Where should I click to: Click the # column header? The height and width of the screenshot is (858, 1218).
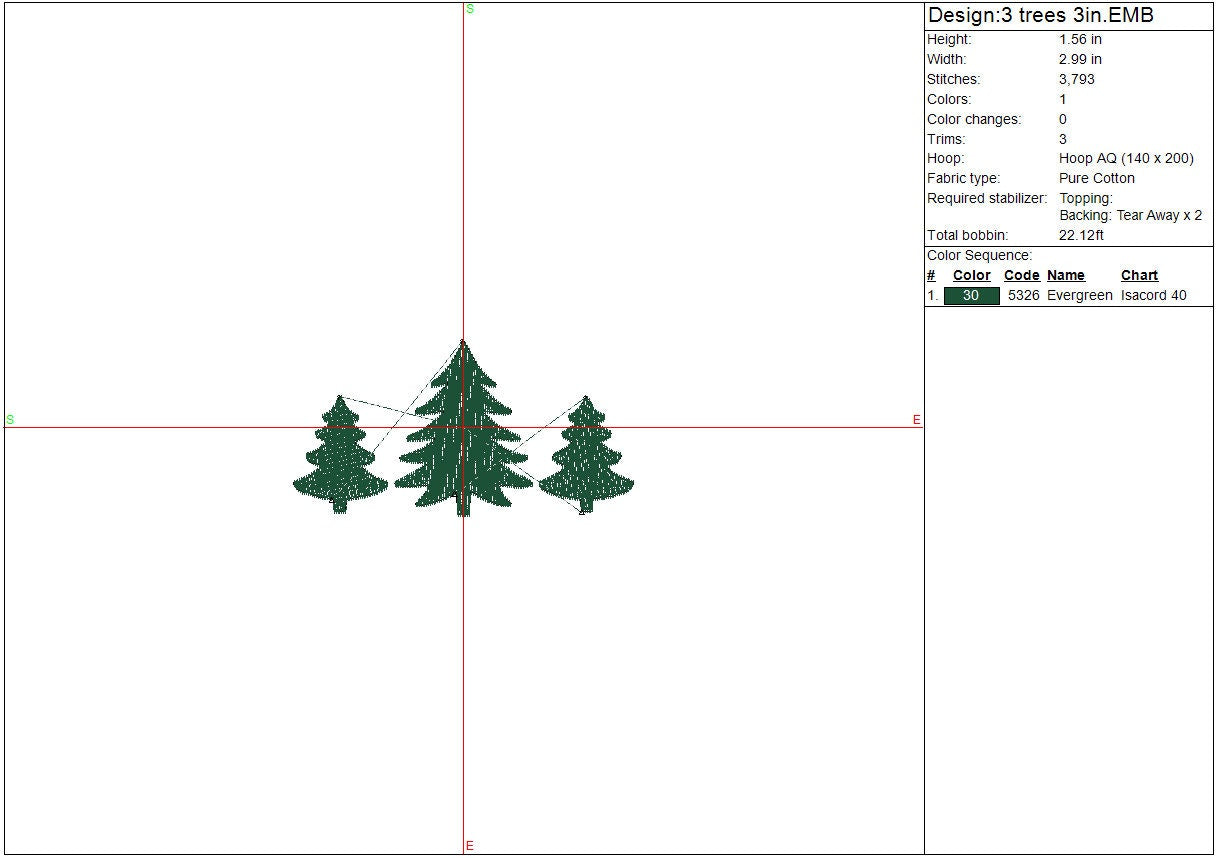[x=931, y=276]
